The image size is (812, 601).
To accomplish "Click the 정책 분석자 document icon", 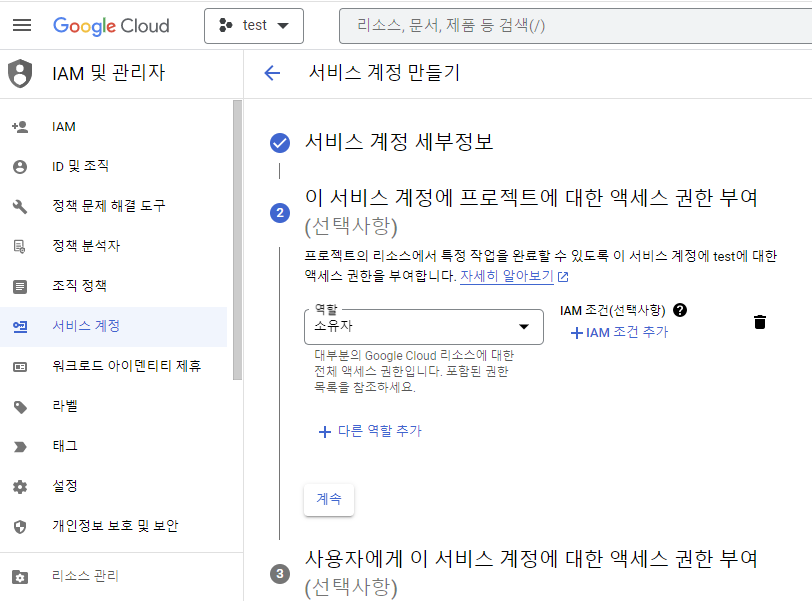I will [20, 246].
